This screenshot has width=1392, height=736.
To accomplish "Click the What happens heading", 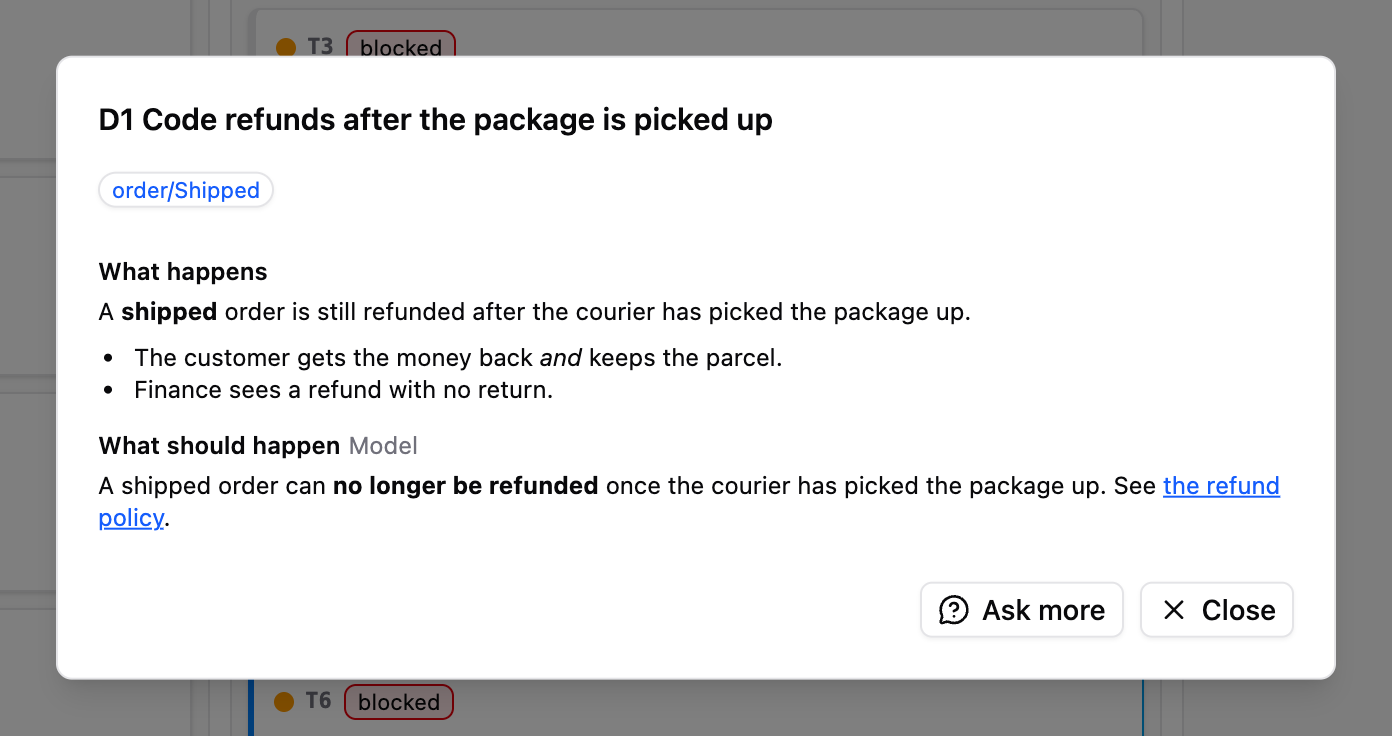I will 183,272.
